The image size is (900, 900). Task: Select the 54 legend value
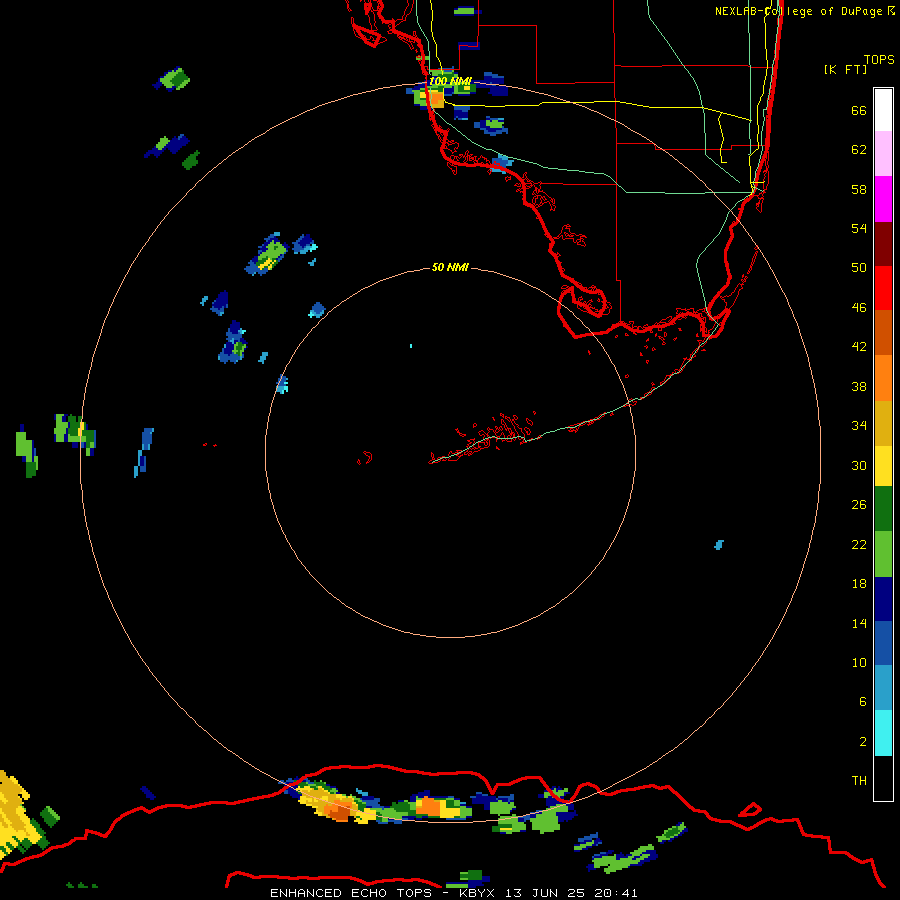859,228
